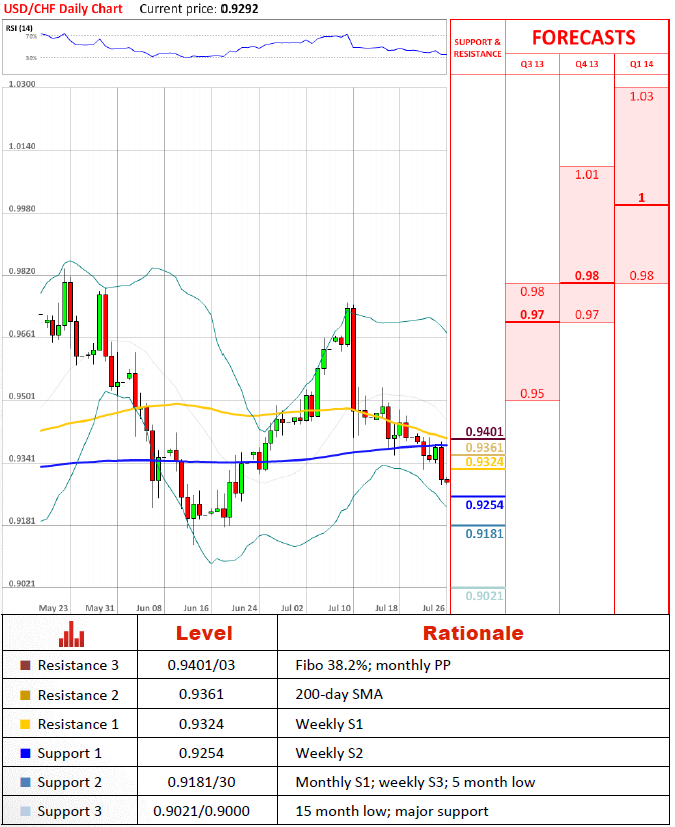Click the 1.0300 price axis label
The width and height of the screenshot is (675, 827).
coord(22,84)
